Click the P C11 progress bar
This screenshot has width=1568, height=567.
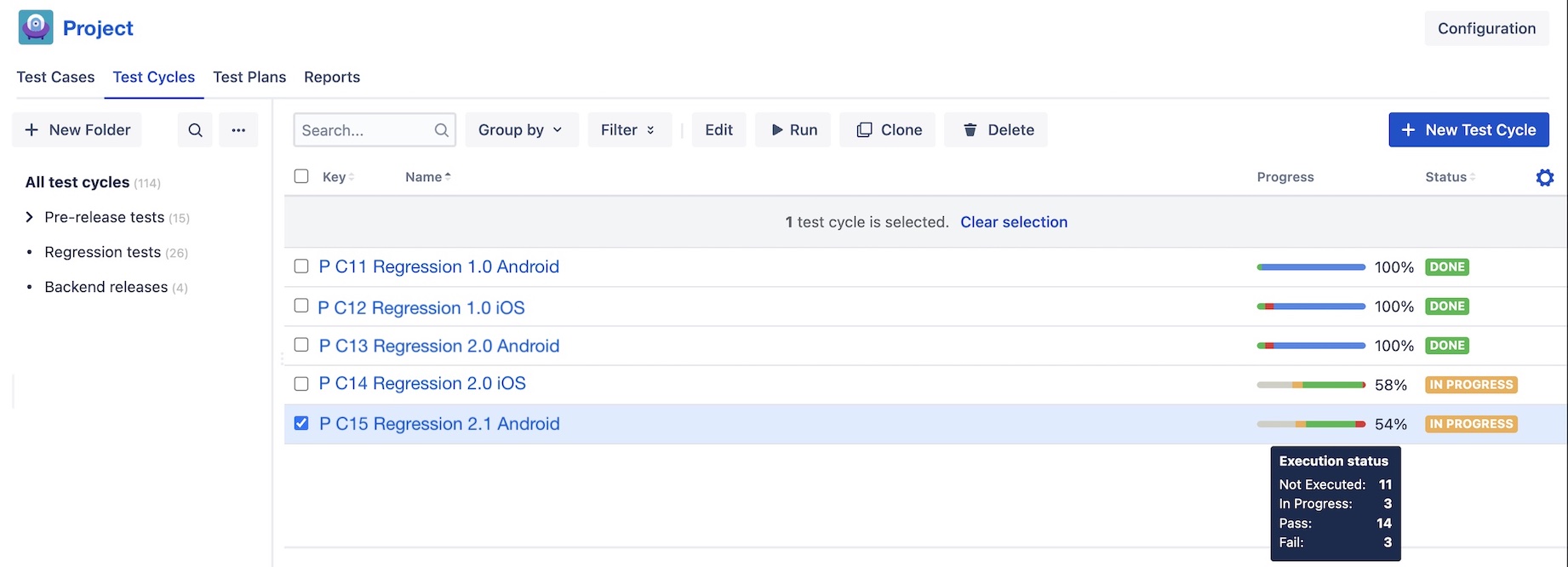[1311, 267]
